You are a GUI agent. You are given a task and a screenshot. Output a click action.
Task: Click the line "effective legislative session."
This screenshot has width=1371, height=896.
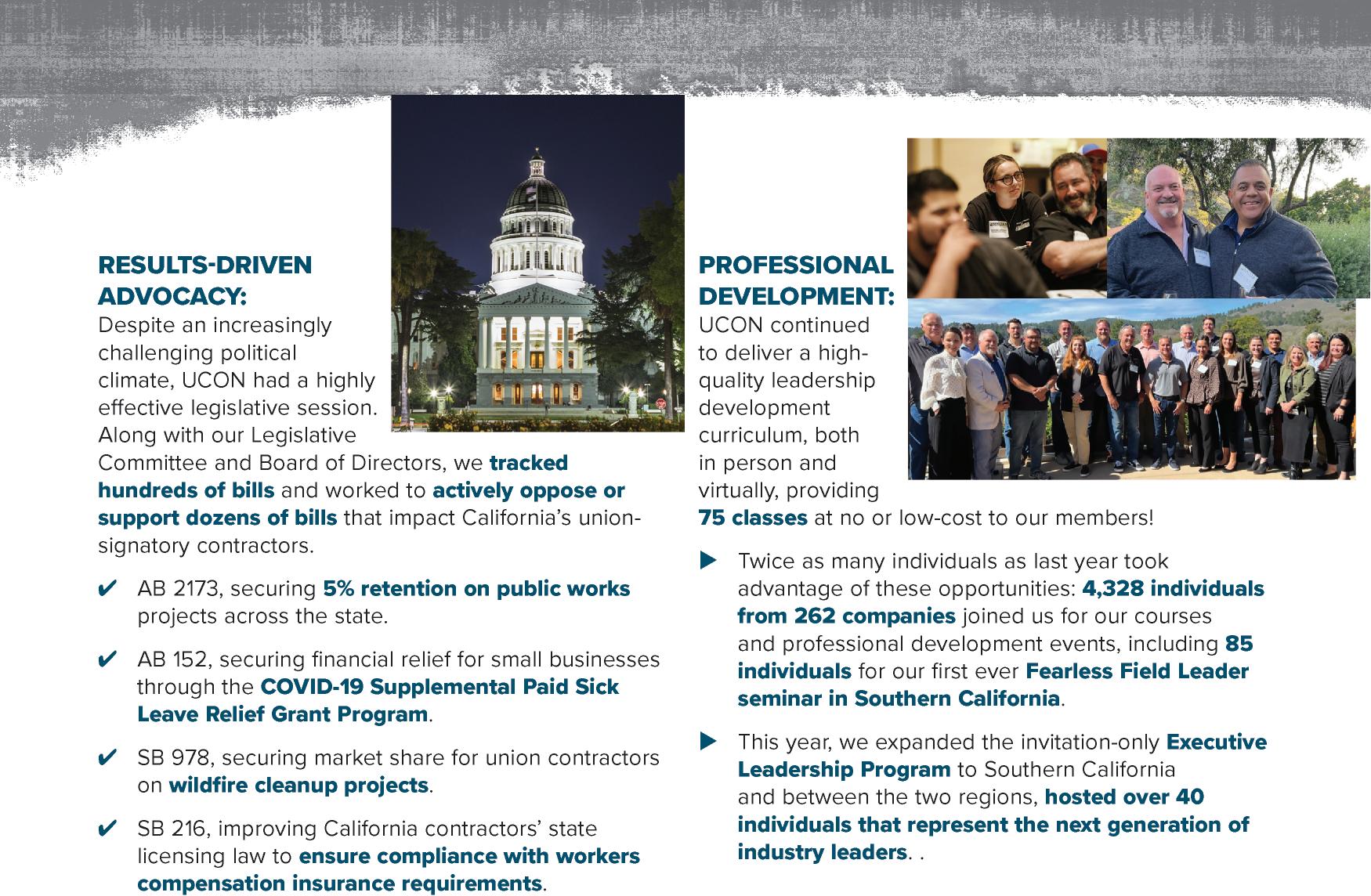coord(238,408)
